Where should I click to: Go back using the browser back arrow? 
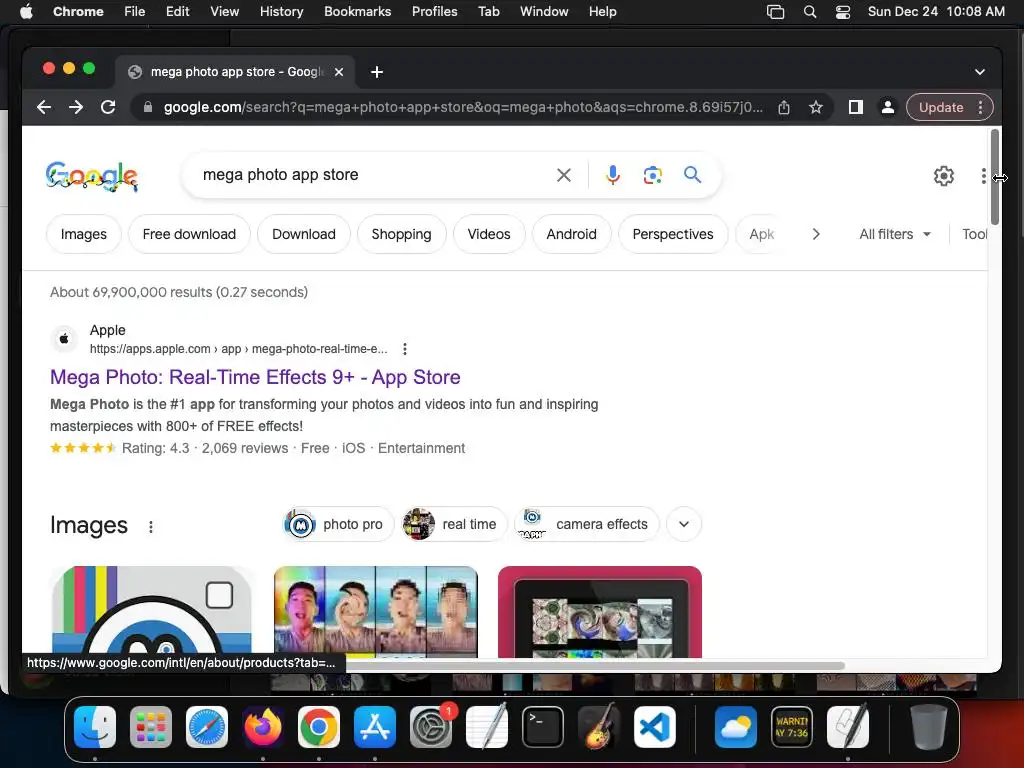pos(44,107)
